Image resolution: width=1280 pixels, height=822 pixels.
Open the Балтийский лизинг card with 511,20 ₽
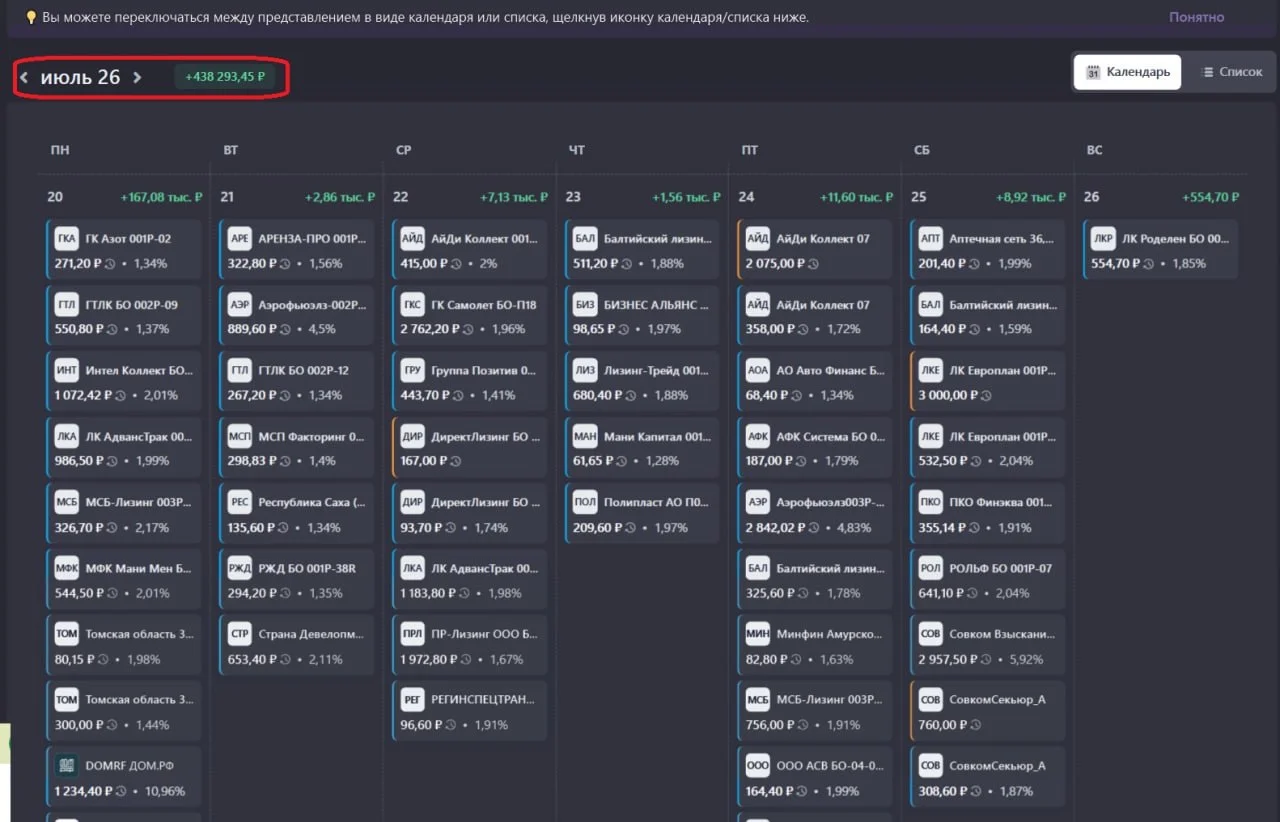(643, 250)
